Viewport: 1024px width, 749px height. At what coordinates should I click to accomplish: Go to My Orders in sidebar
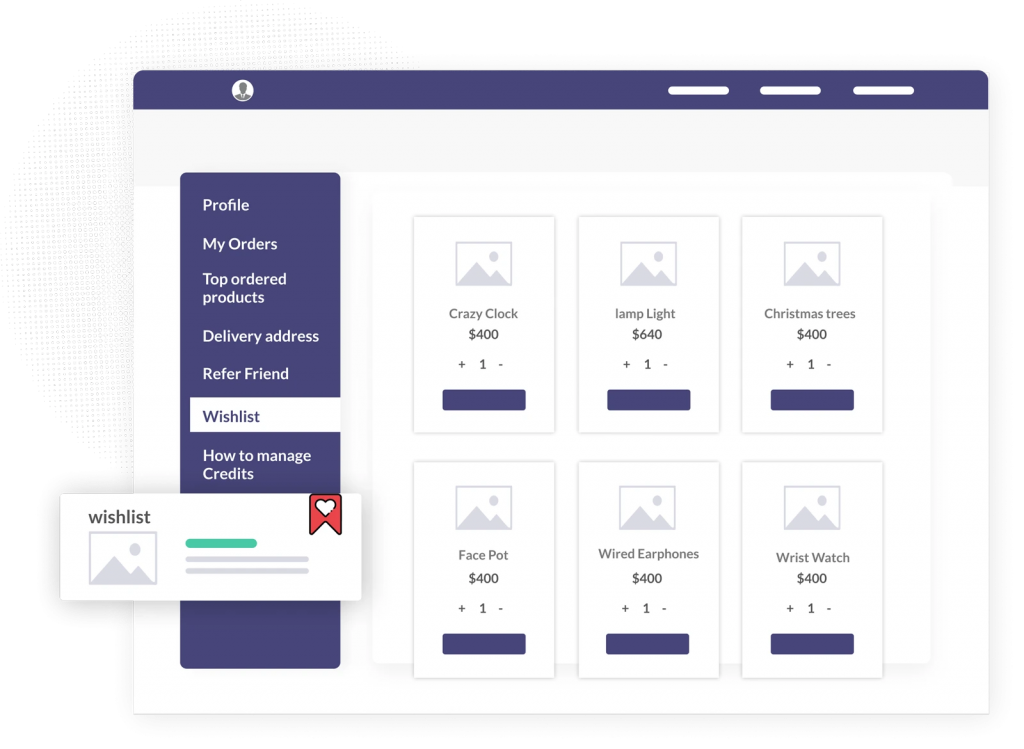coord(240,244)
